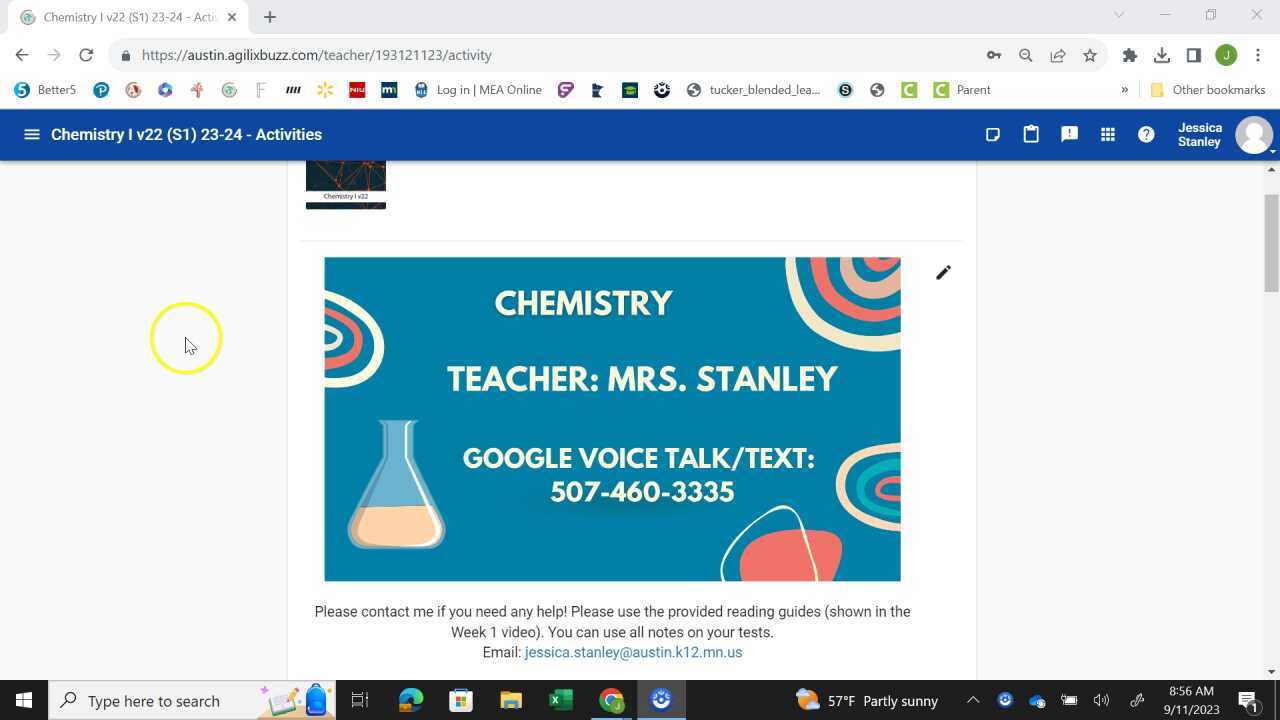Expand hidden bookmarks with chevron

1124,90
